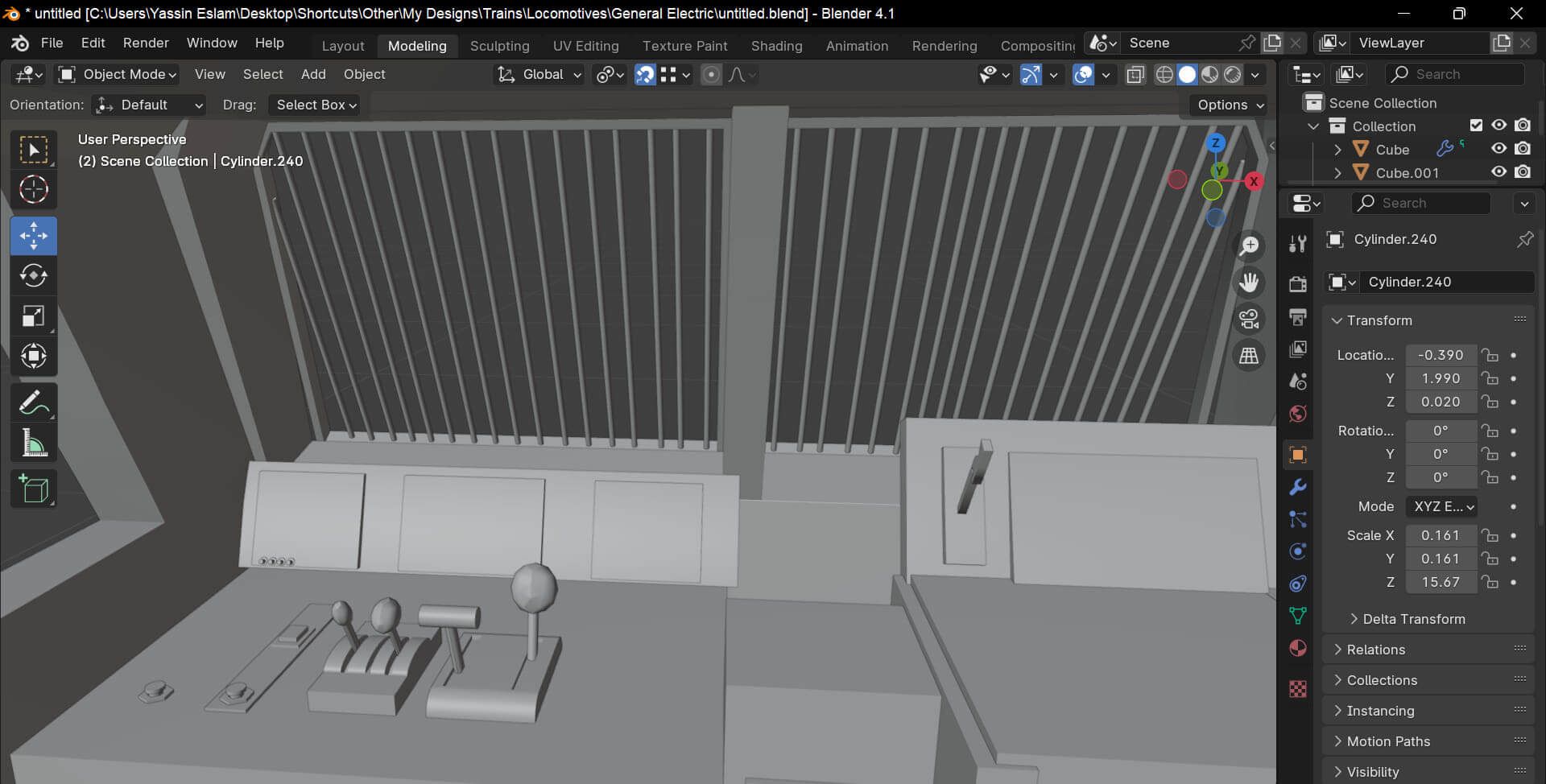Activate the Rotate tool

[33, 276]
